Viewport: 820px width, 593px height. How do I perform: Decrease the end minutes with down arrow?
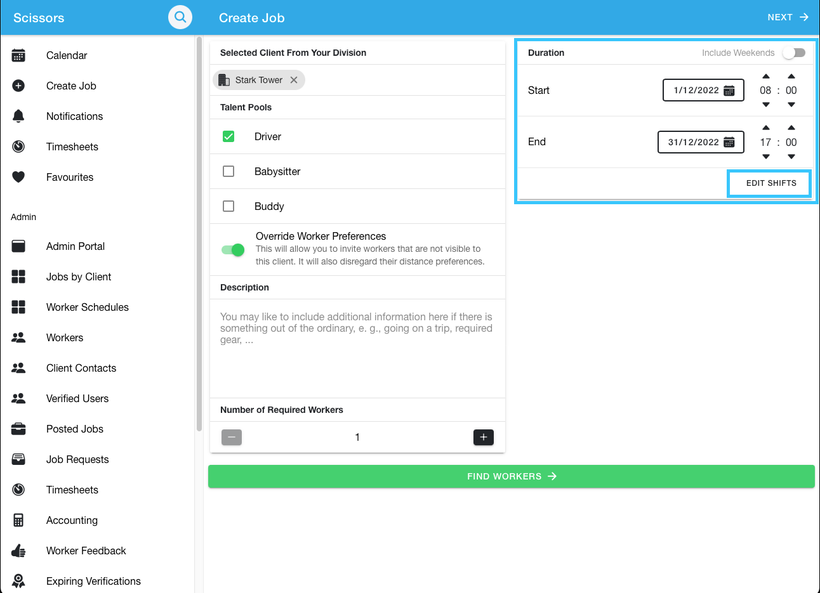pos(791,156)
